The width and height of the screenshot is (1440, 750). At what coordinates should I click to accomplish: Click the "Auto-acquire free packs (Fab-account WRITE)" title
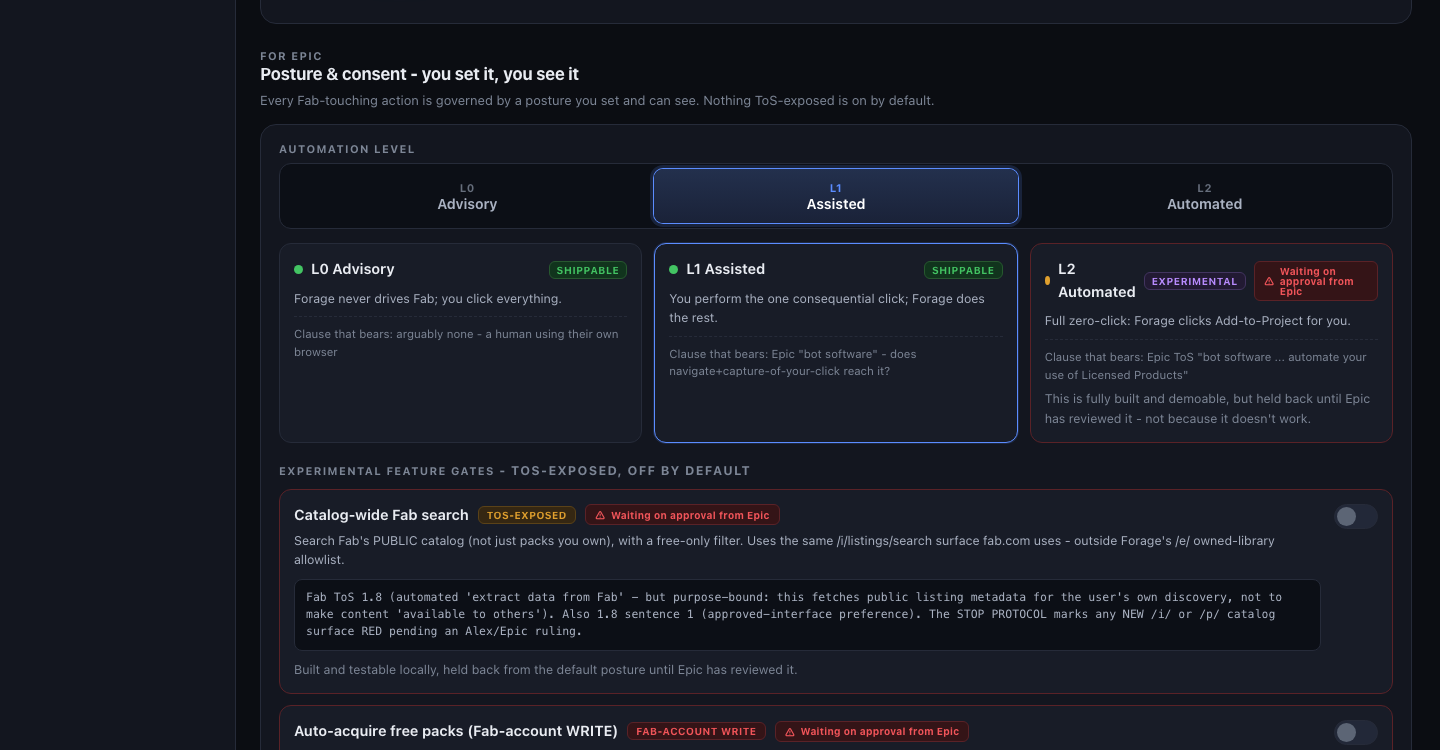[456, 731]
